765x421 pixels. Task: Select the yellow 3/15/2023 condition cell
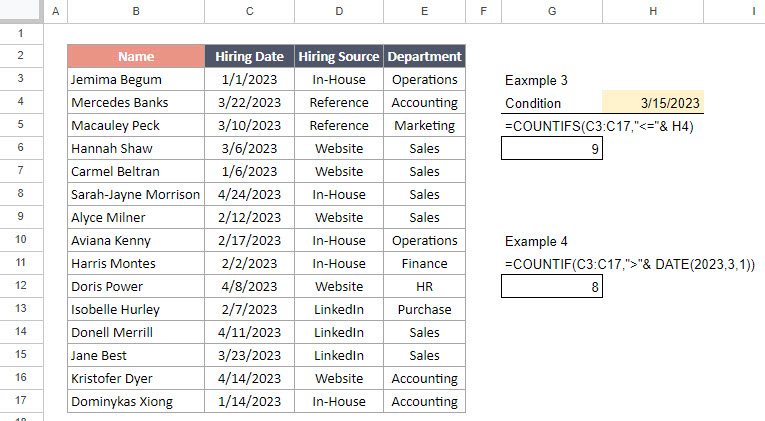pos(653,102)
